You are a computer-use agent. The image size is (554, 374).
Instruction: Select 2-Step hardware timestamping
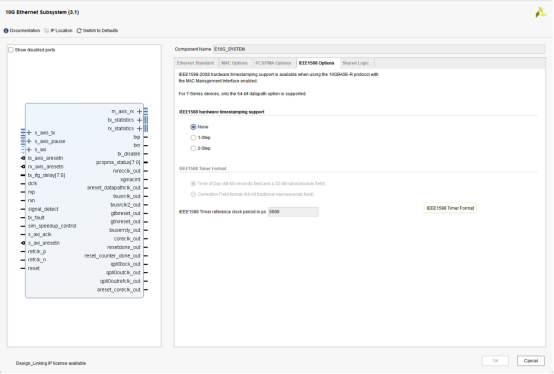pos(193,148)
